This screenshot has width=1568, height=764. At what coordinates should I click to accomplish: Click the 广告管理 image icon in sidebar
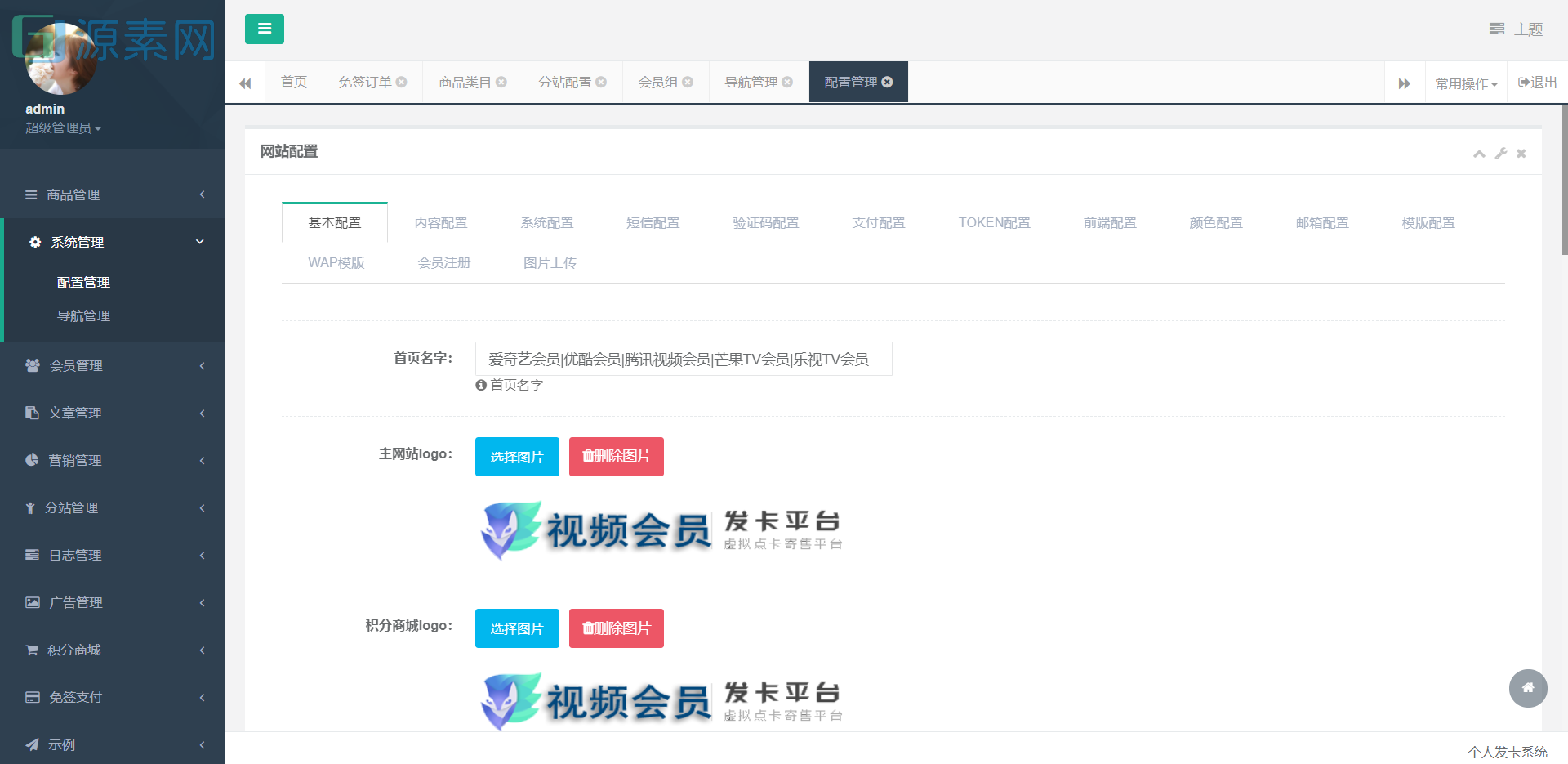pyautogui.click(x=31, y=602)
